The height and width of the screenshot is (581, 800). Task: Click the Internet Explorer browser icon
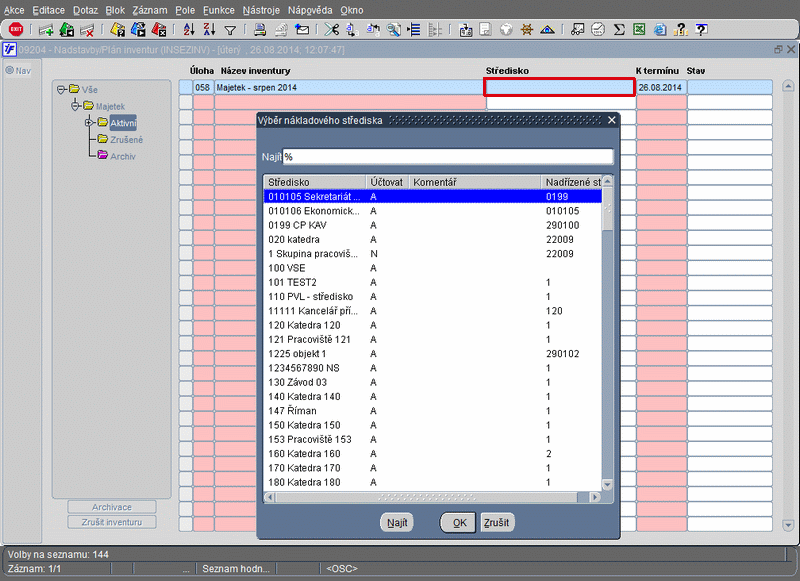[x=660, y=30]
